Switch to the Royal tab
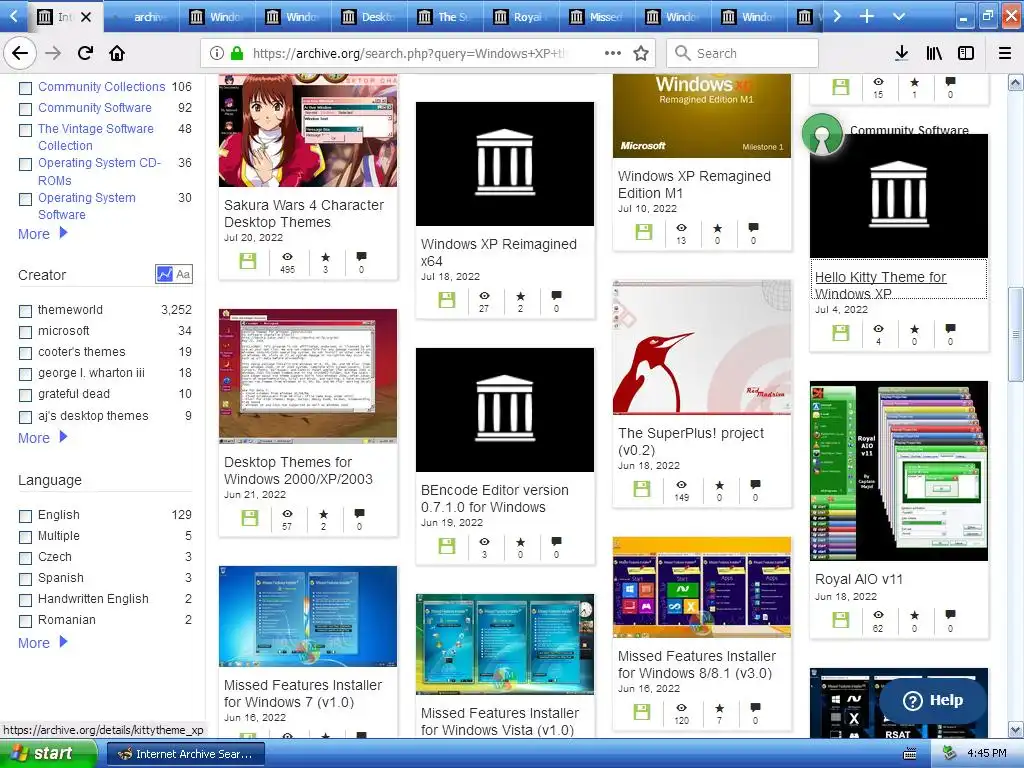 click(x=521, y=17)
